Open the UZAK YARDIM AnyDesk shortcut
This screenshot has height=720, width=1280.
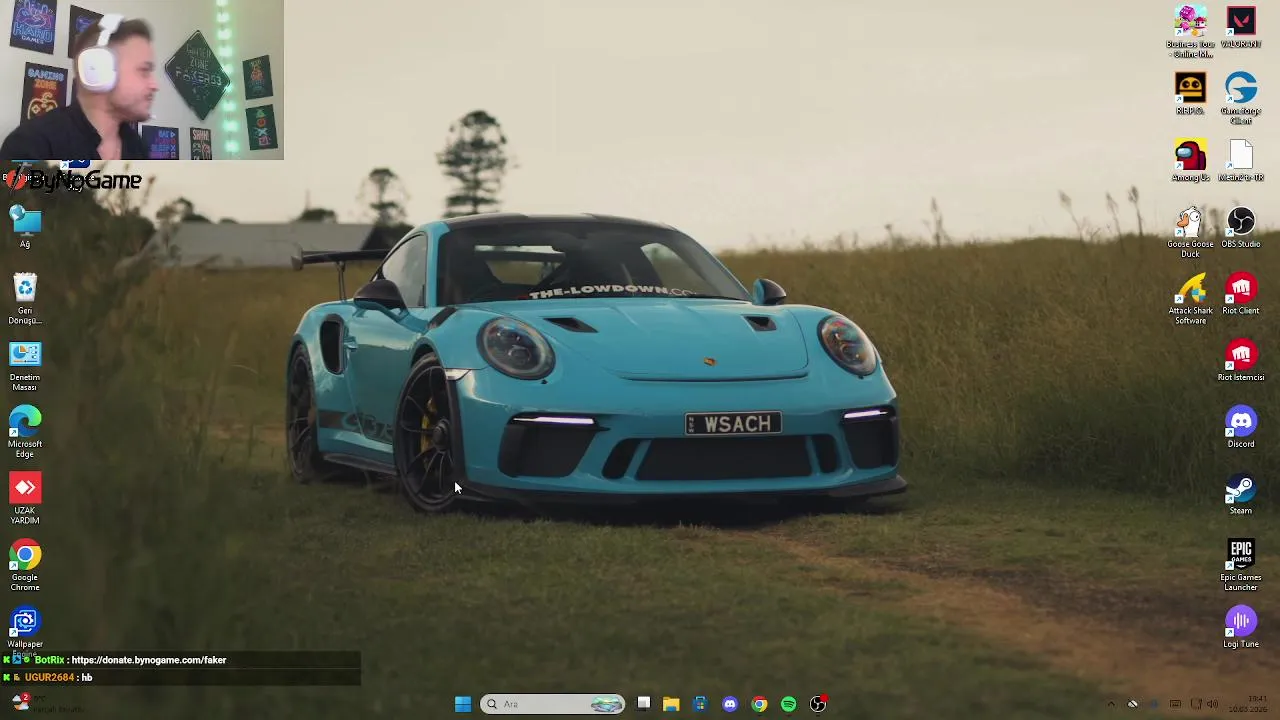(25, 498)
